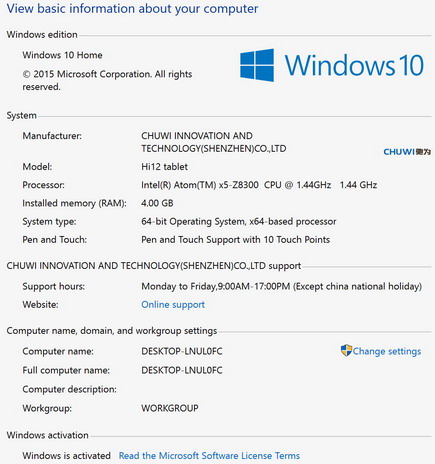Select the Intel Atom x5-Z8300 processor value
The width and height of the screenshot is (435, 464).
(259, 185)
